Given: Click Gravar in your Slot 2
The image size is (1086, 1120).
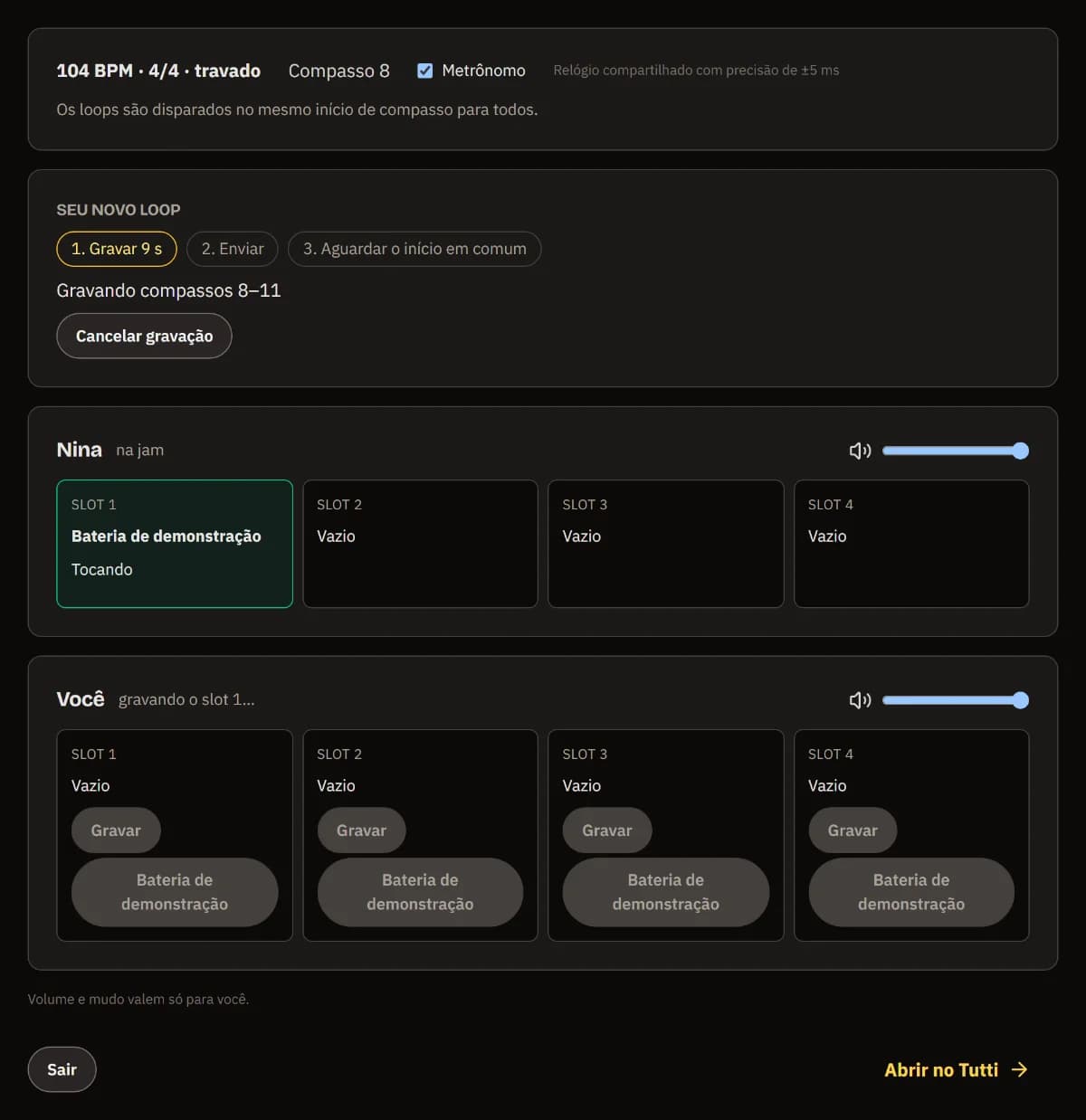Looking at the screenshot, I should 361,831.
